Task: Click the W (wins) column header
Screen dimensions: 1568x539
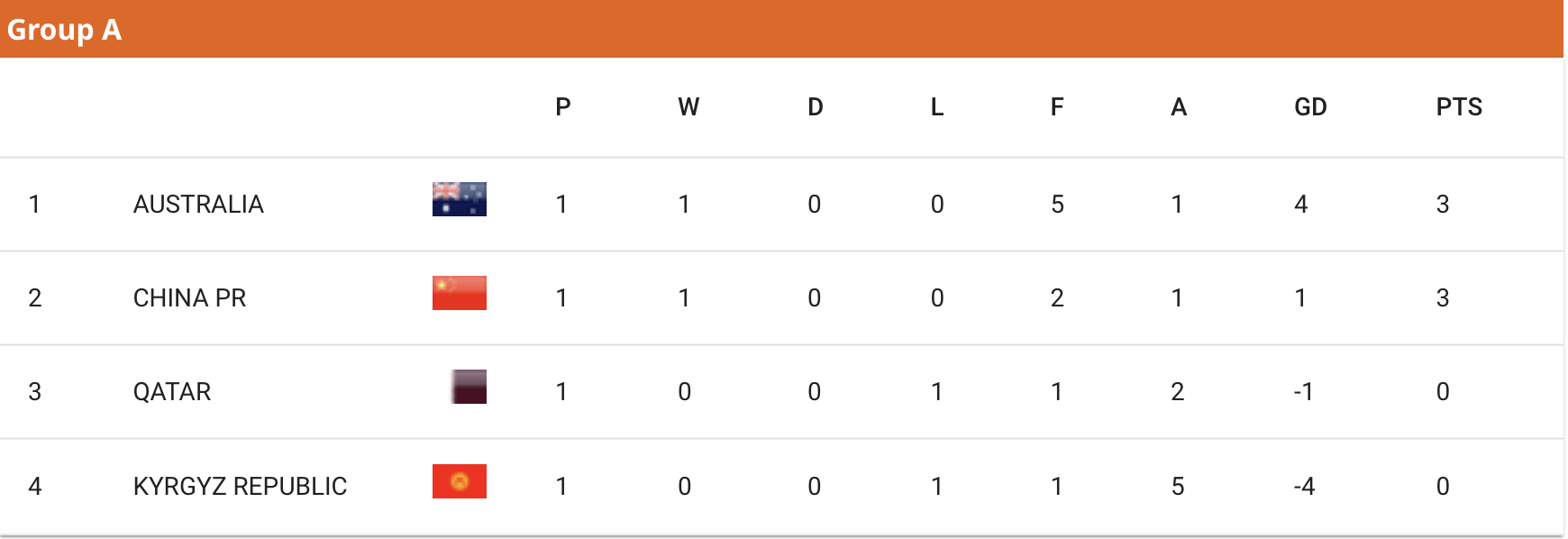Action: (688, 107)
